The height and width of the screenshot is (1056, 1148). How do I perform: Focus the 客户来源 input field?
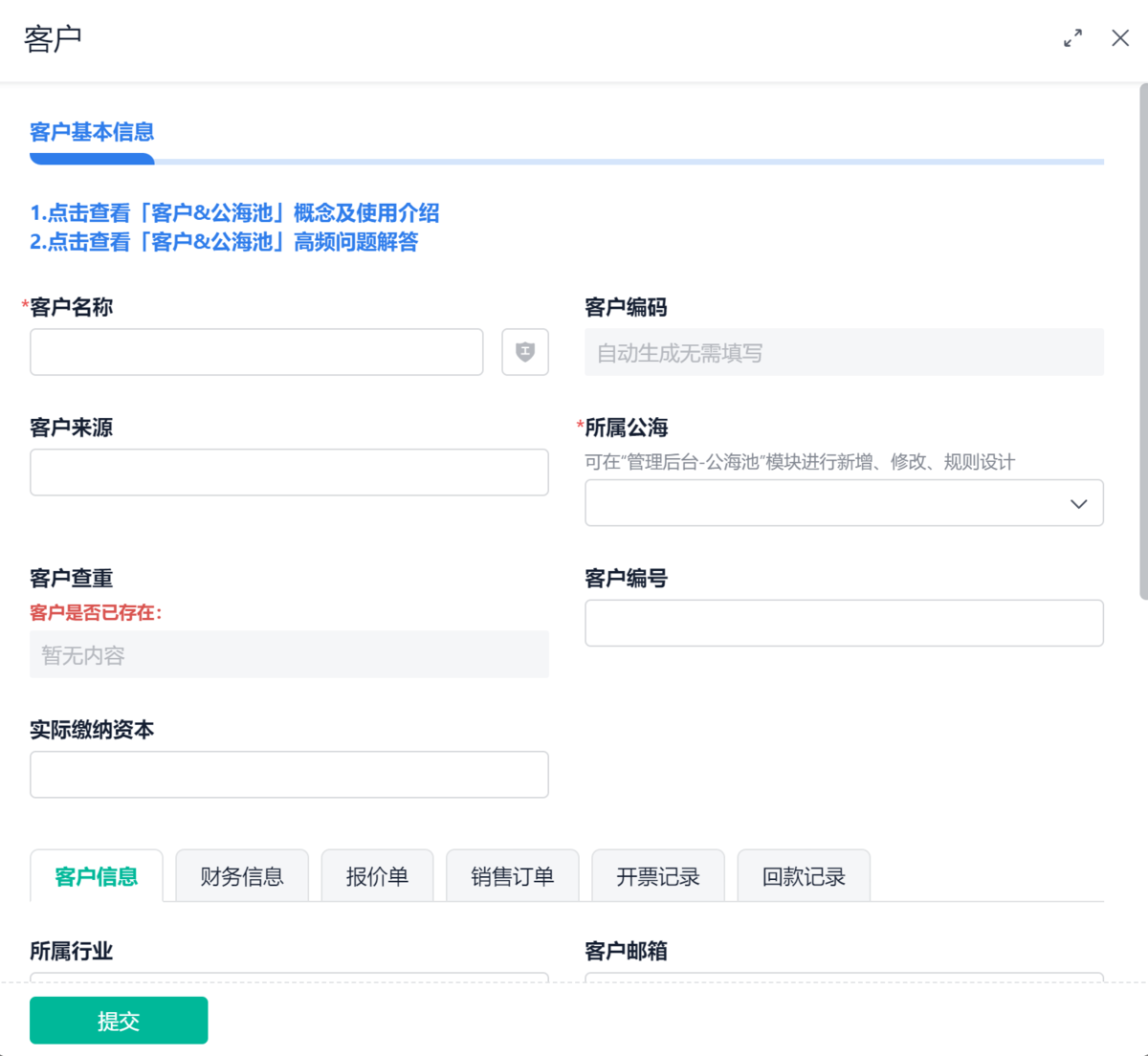click(289, 473)
